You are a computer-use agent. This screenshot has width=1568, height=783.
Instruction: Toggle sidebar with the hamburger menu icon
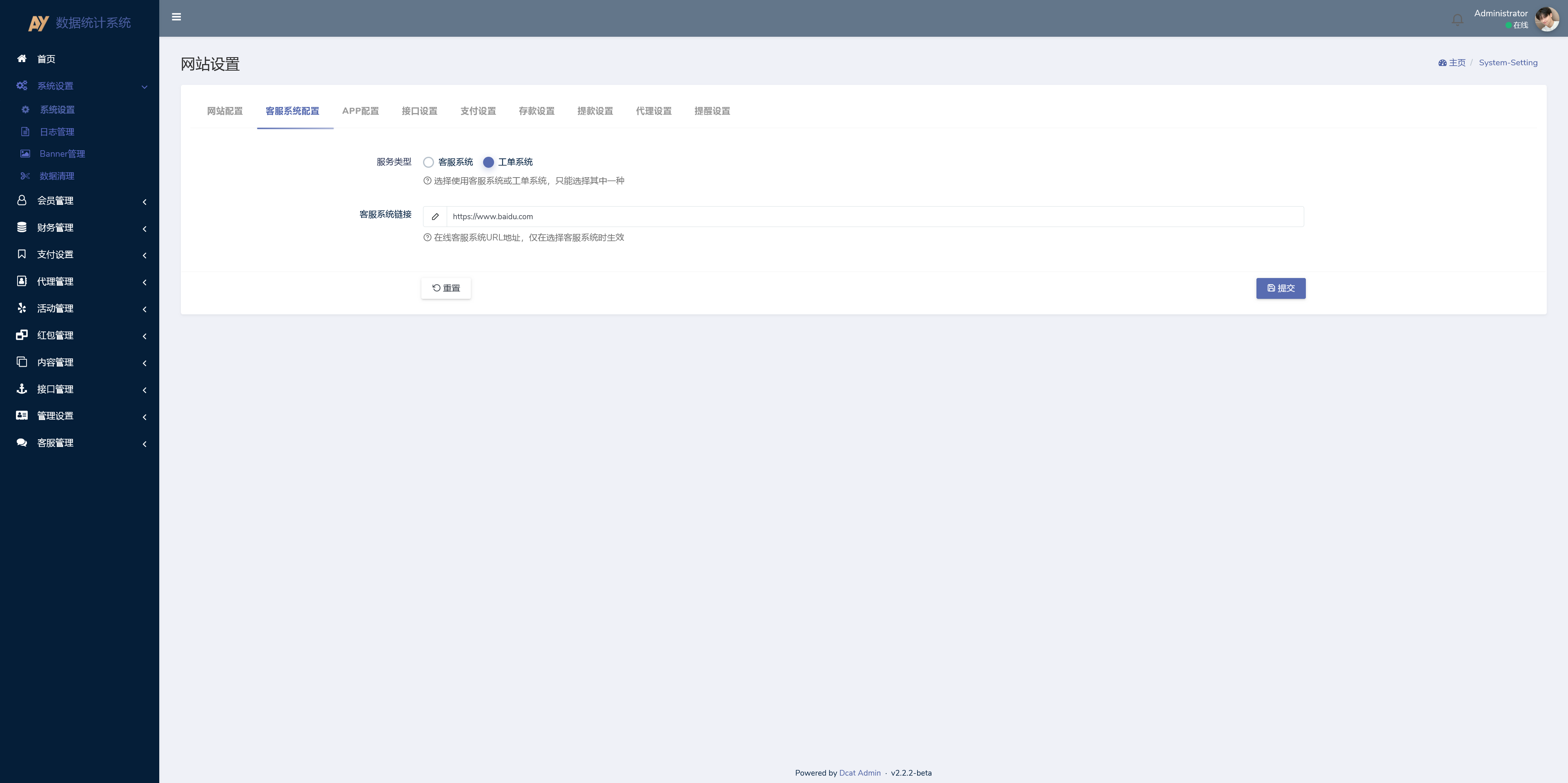pyautogui.click(x=176, y=17)
